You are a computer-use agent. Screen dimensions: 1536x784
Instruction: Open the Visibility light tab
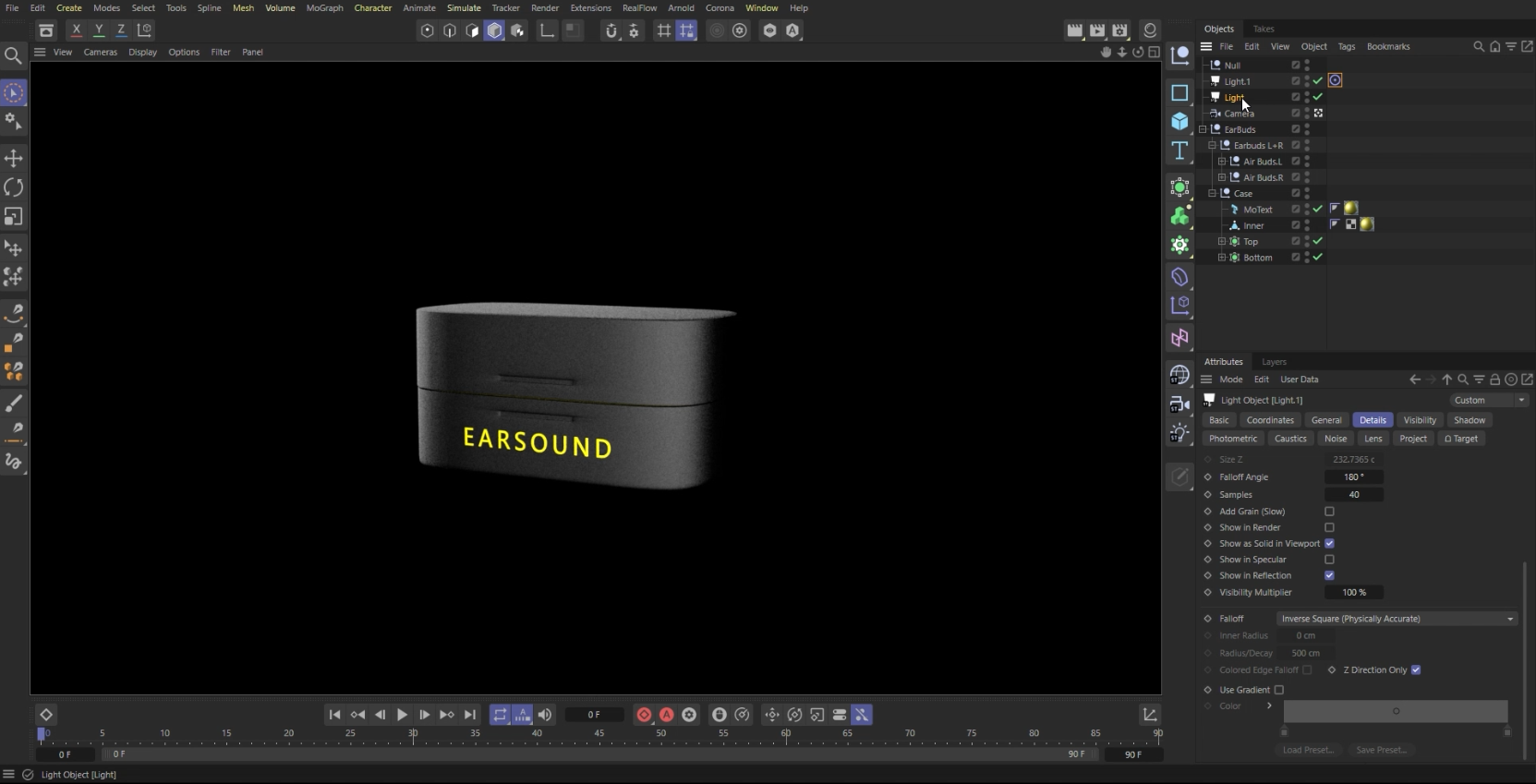tap(1420, 420)
